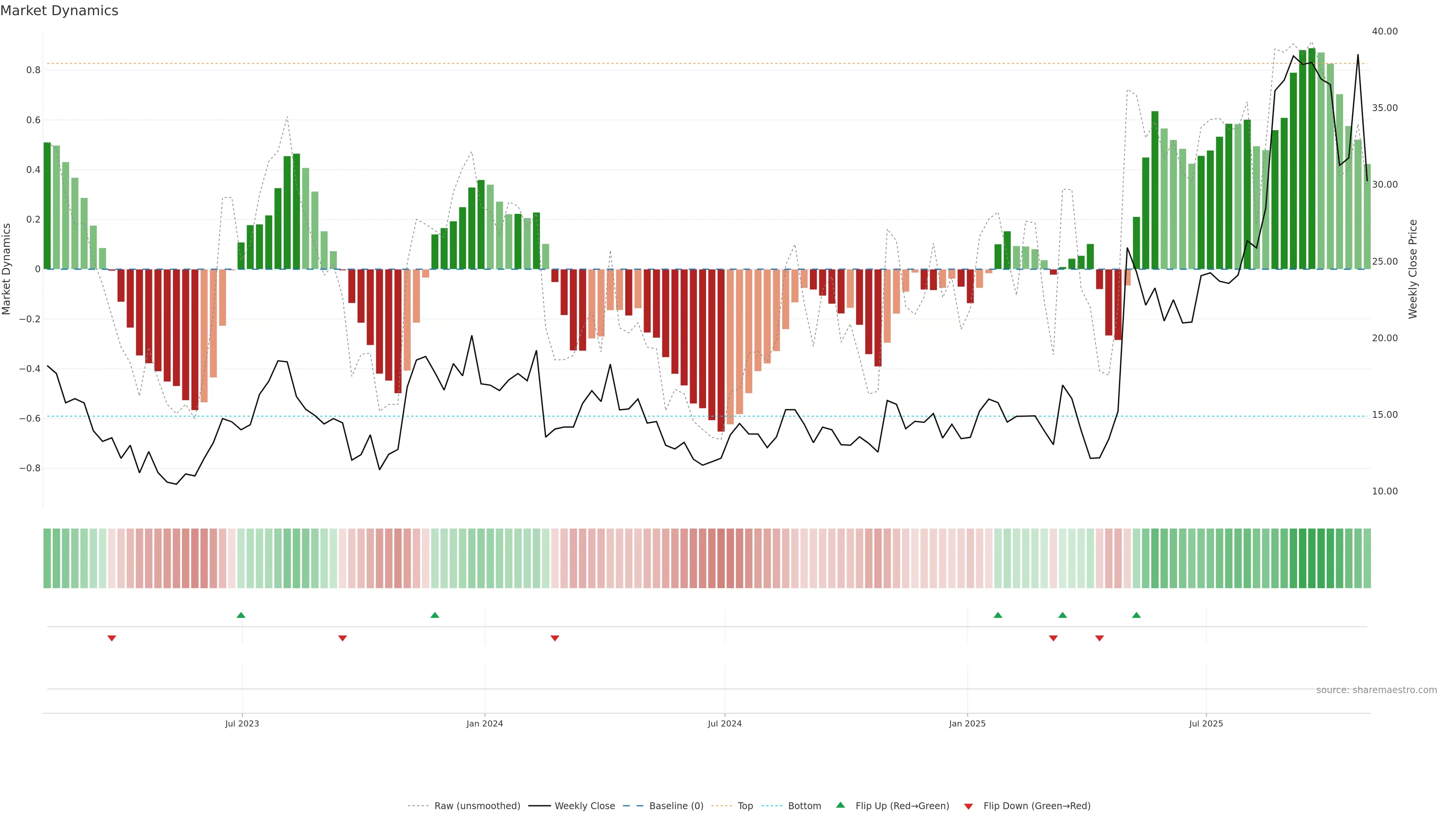Image resolution: width=1456 pixels, height=819 pixels.
Task: Click the first green flip-up triangle near Jul 2023
Action: [x=241, y=615]
